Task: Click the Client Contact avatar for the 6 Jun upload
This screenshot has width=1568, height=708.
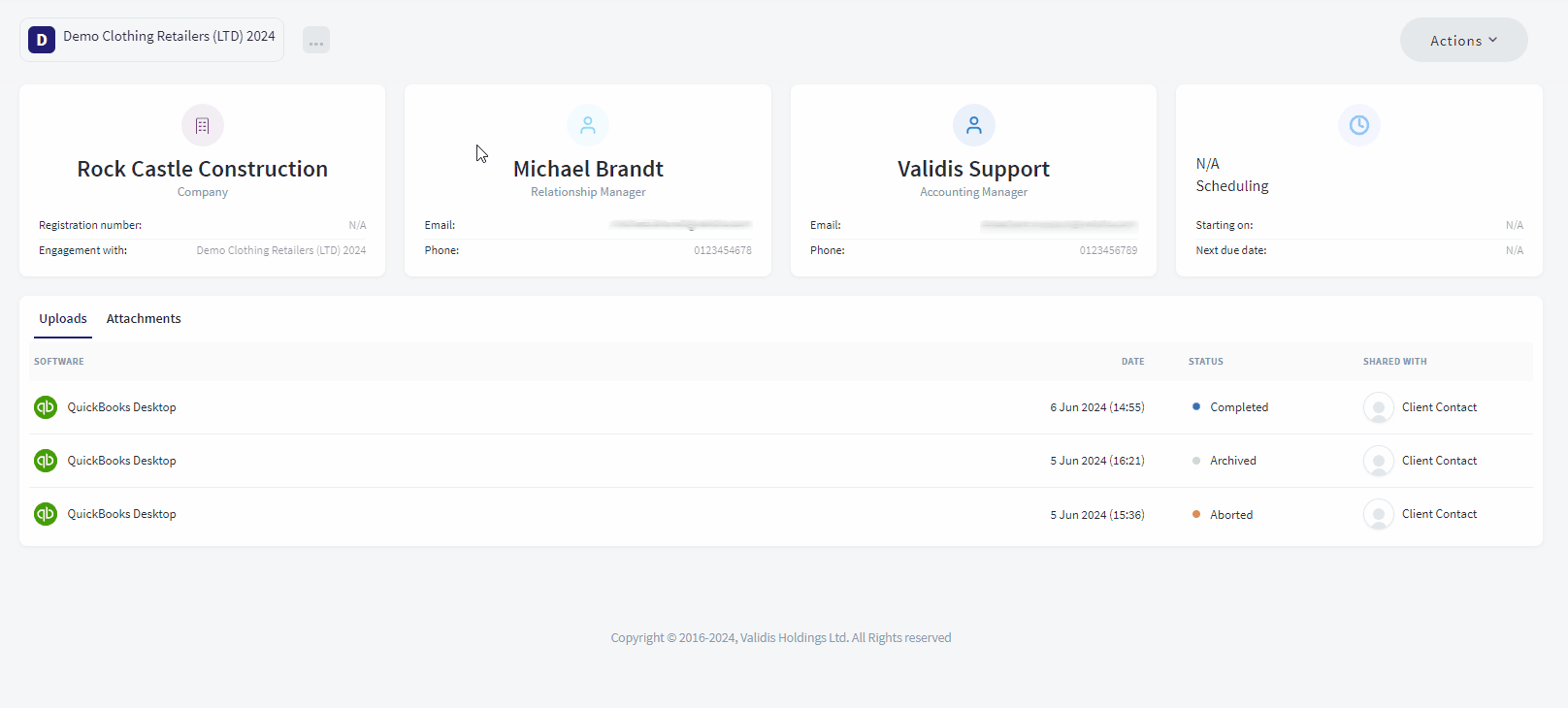Action: 1379,407
